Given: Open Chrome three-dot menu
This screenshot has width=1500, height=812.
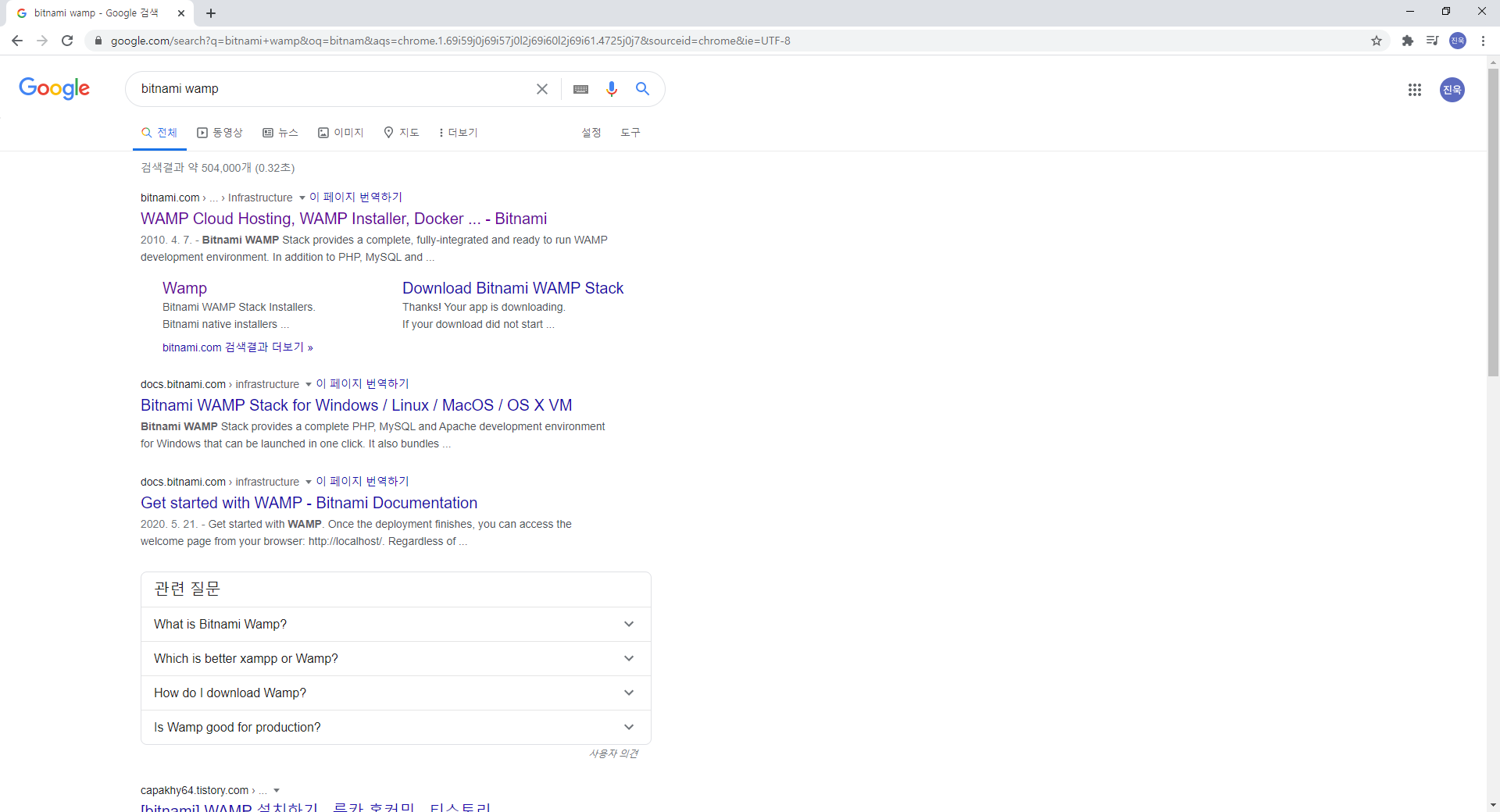Looking at the screenshot, I should pos(1483,41).
